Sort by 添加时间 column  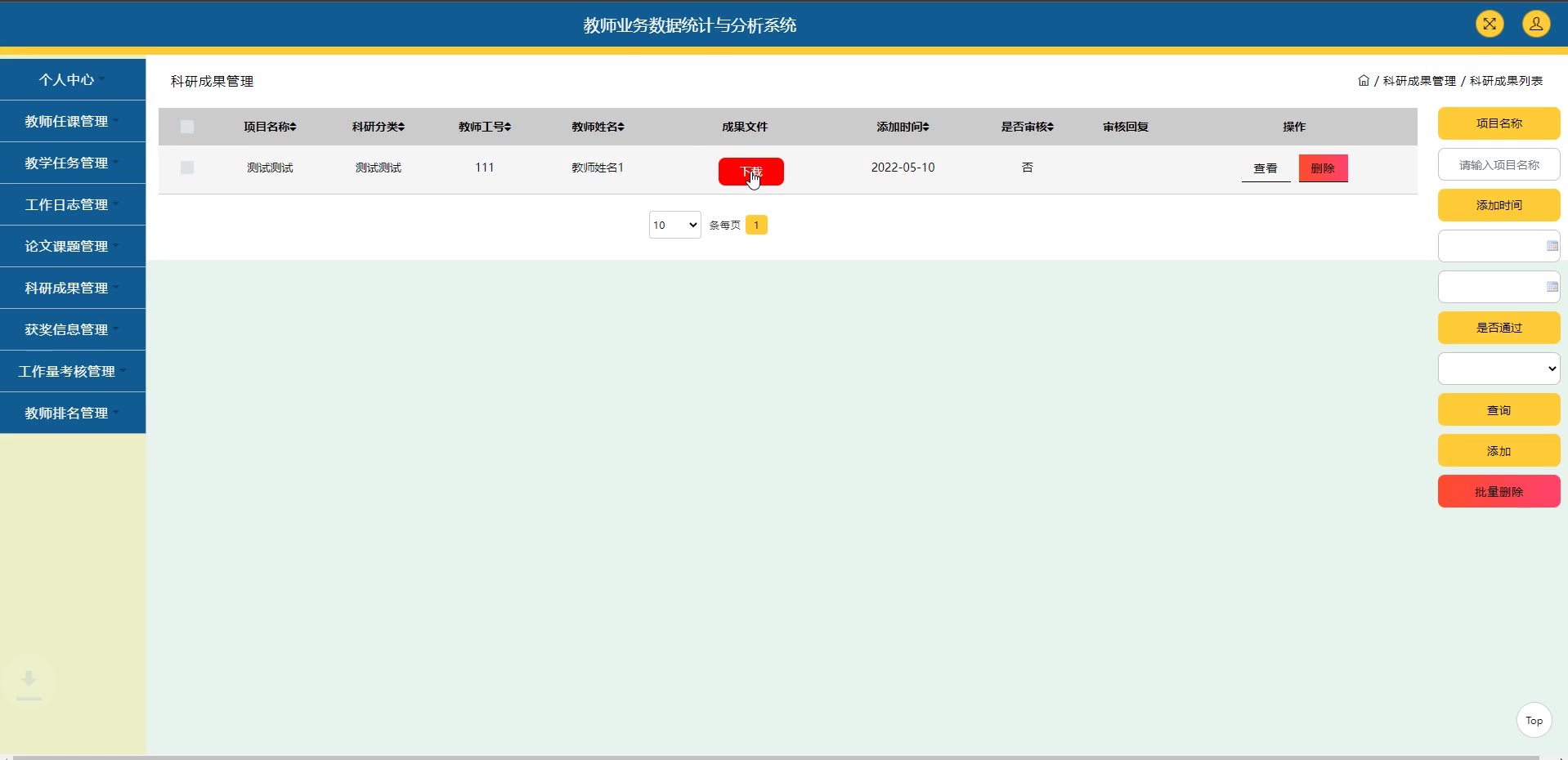tap(903, 127)
